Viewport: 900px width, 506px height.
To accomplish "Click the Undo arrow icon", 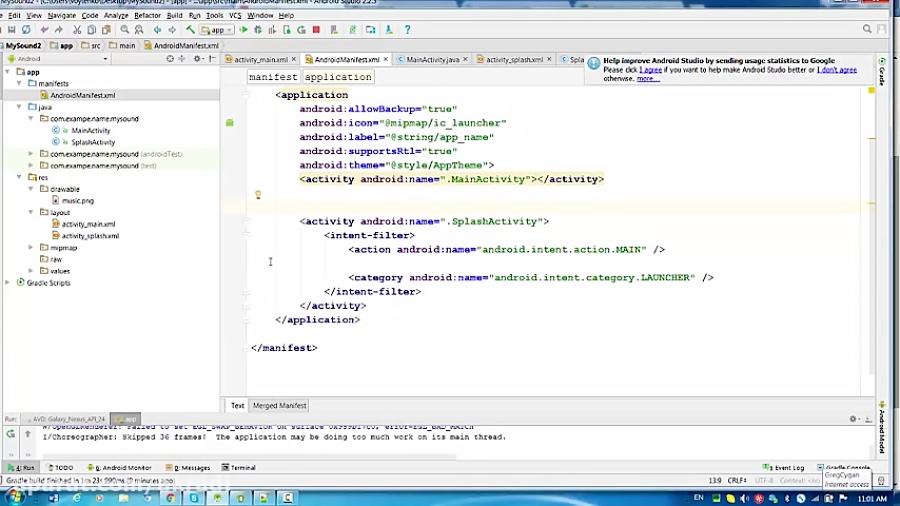I will tap(44, 29).
